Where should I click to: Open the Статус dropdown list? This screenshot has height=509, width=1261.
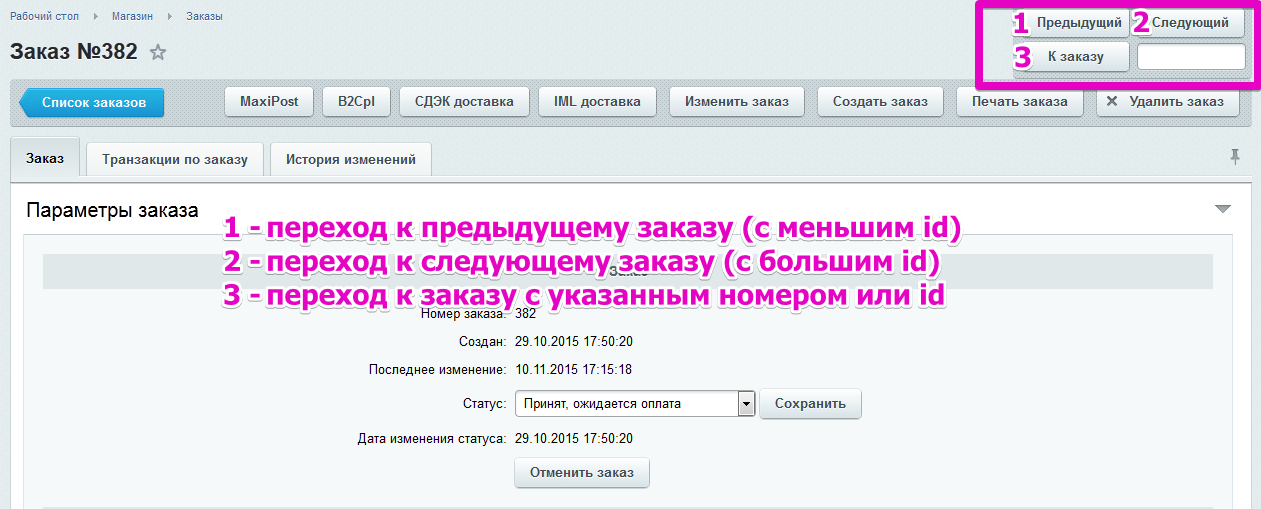(746, 403)
